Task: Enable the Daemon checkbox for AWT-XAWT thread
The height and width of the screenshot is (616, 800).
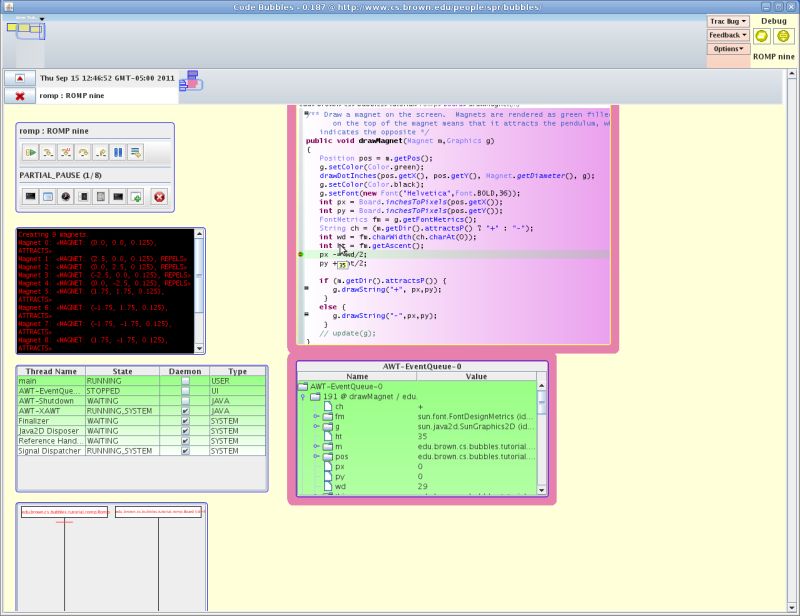Action: pos(186,408)
